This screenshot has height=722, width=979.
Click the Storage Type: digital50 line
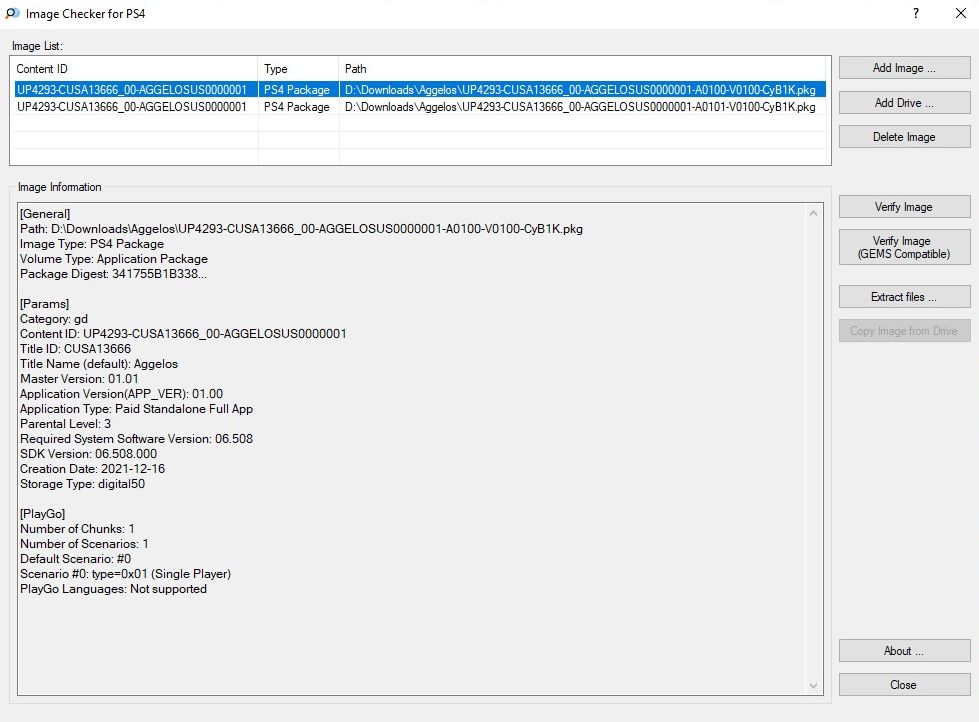(82, 483)
